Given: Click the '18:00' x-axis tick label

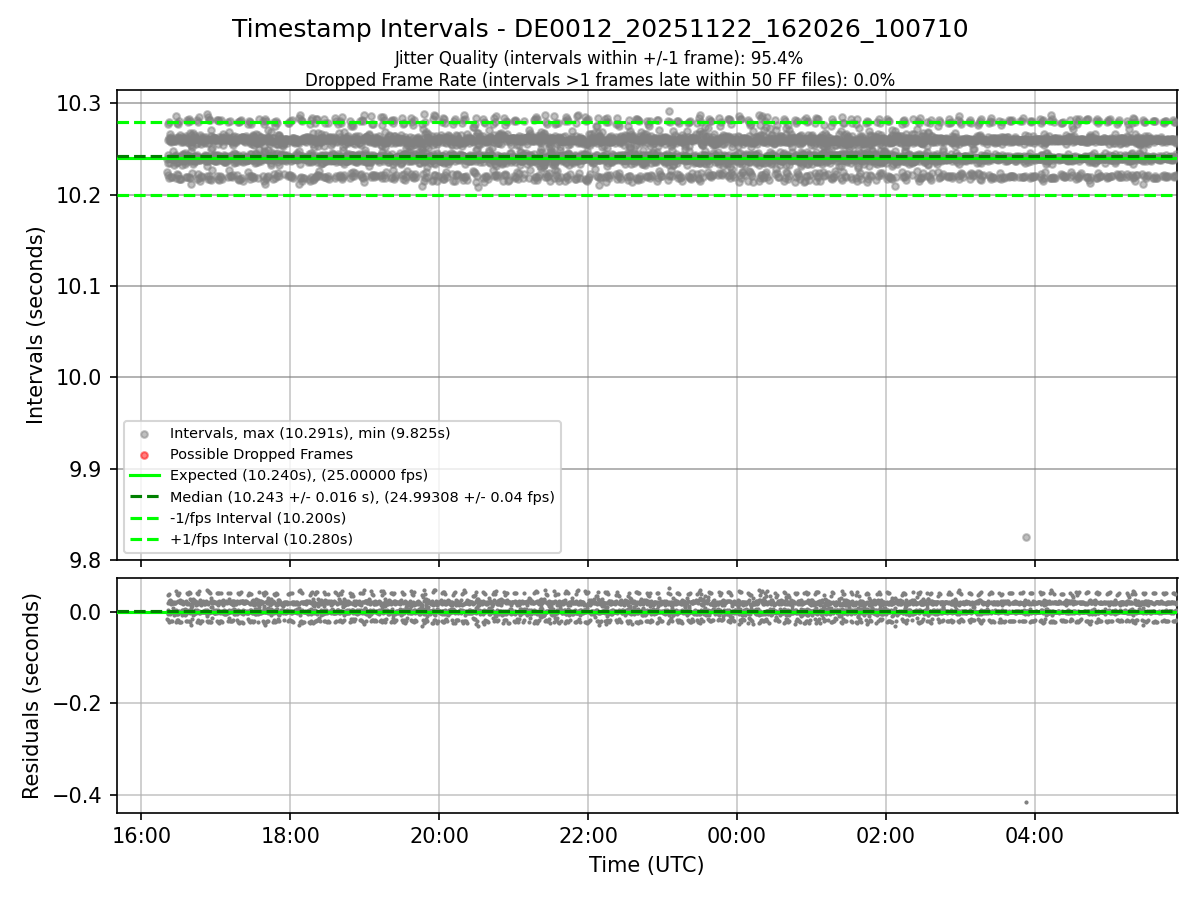Looking at the screenshot, I should [x=290, y=834].
